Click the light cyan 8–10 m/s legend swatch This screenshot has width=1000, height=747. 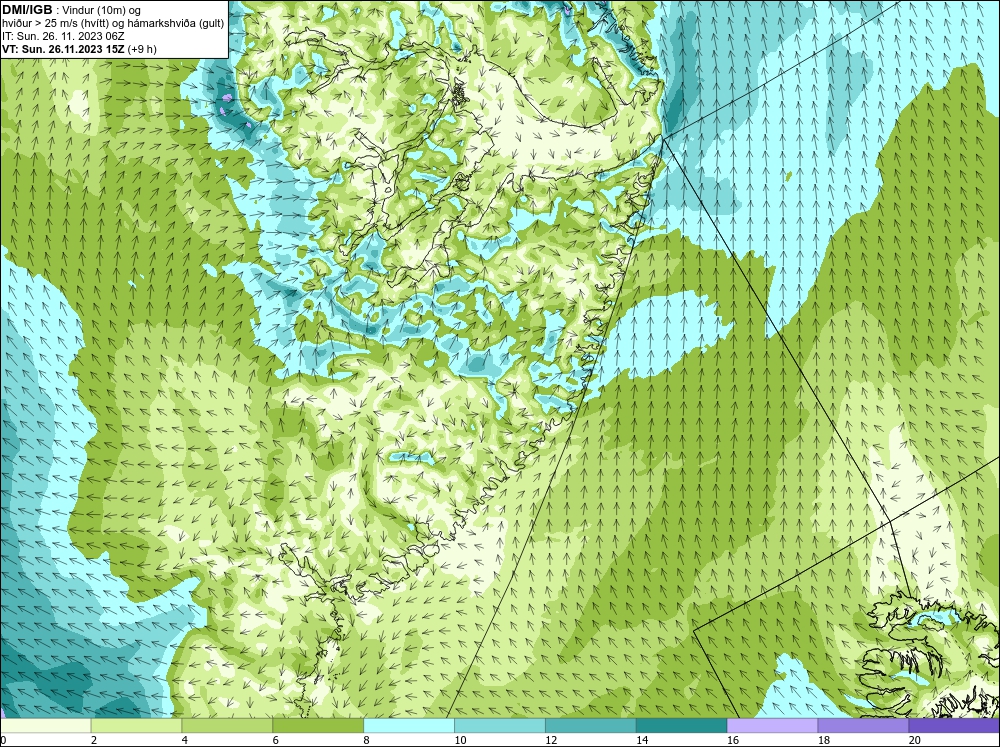pyautogui.click(x=409, y=726)
